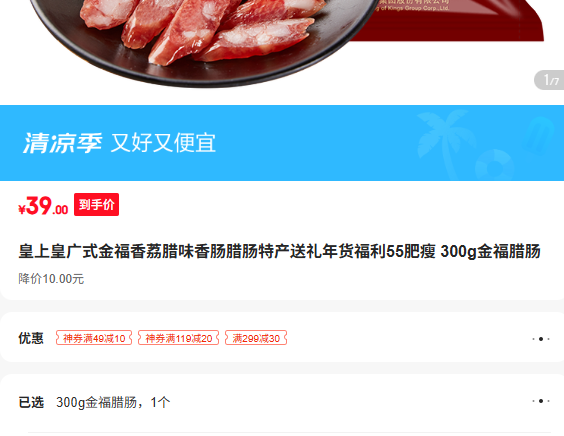Click the palm tree graphic on banner
The image size is (564, 436).
coord(444,140)
